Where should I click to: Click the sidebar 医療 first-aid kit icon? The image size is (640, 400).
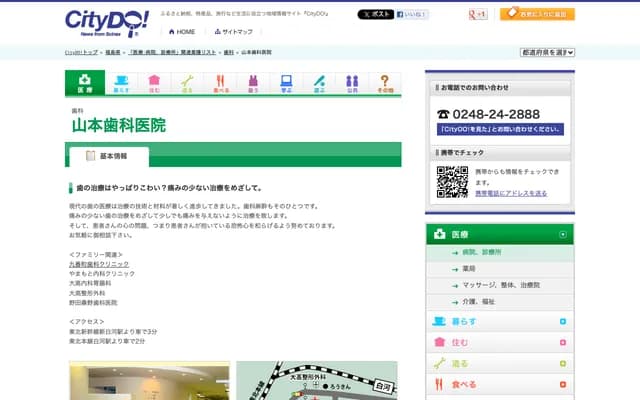tap(440, 234)
